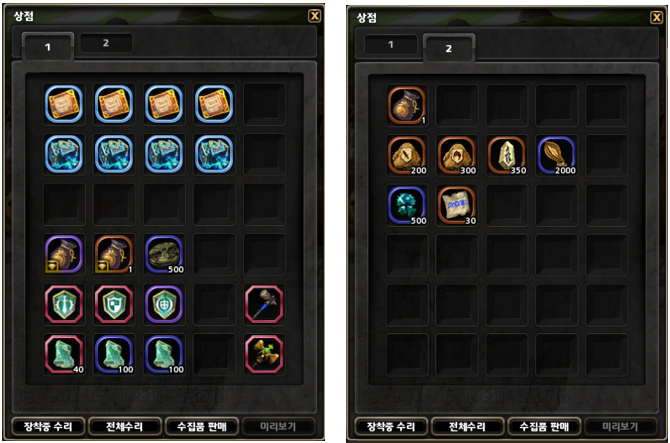Select the golden winged staff icon
The width and height of the screenshot is (670, 443).
coord(264,354)
